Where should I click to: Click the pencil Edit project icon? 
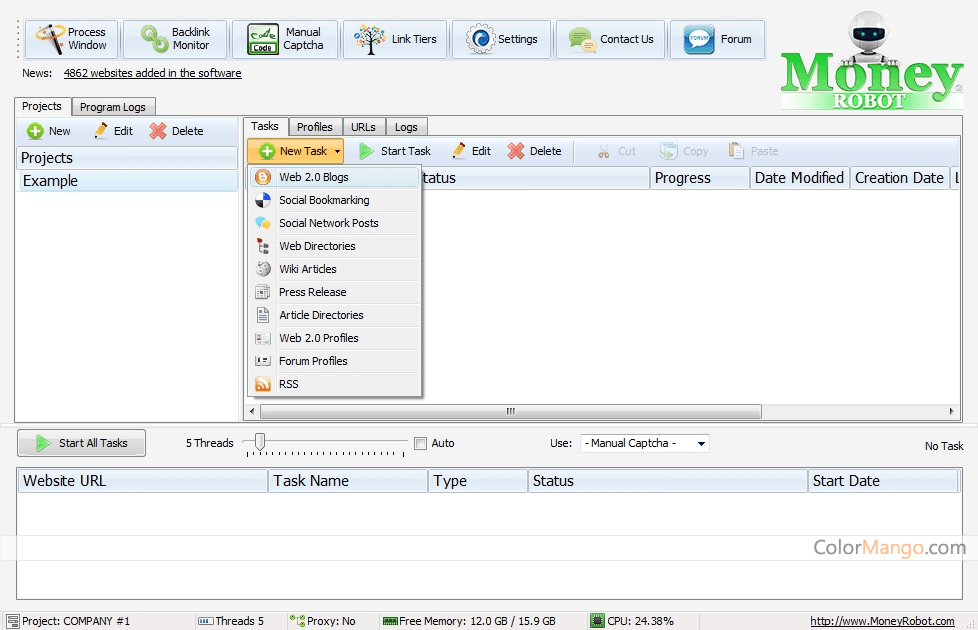pos(100,130)
